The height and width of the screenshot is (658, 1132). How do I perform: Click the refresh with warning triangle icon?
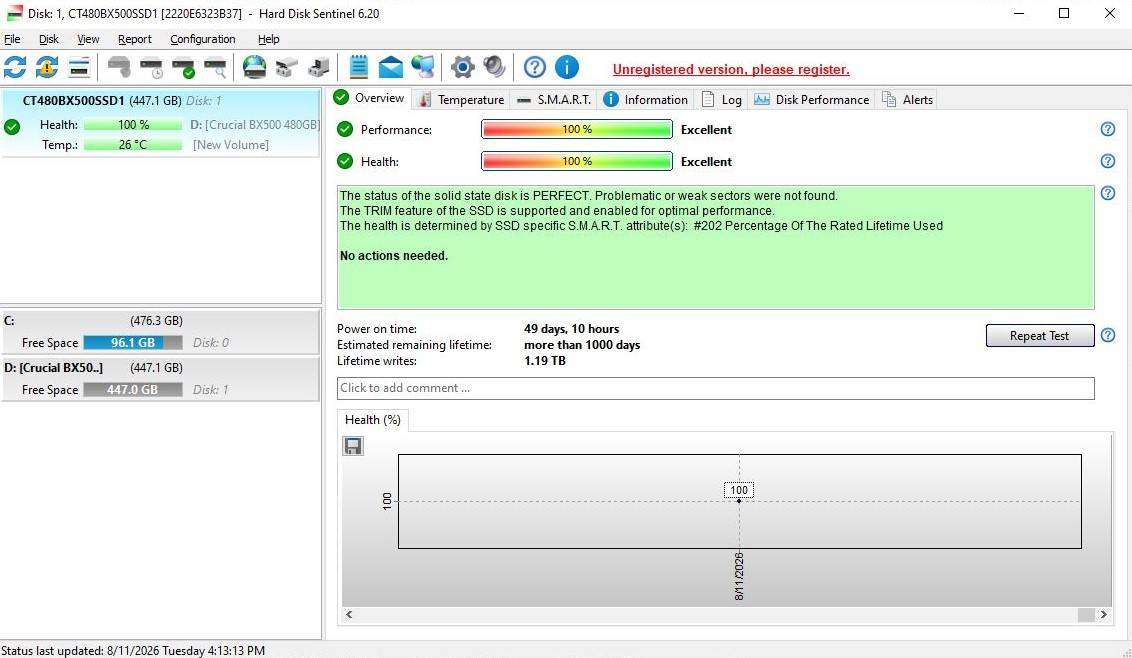click(47, 67)
